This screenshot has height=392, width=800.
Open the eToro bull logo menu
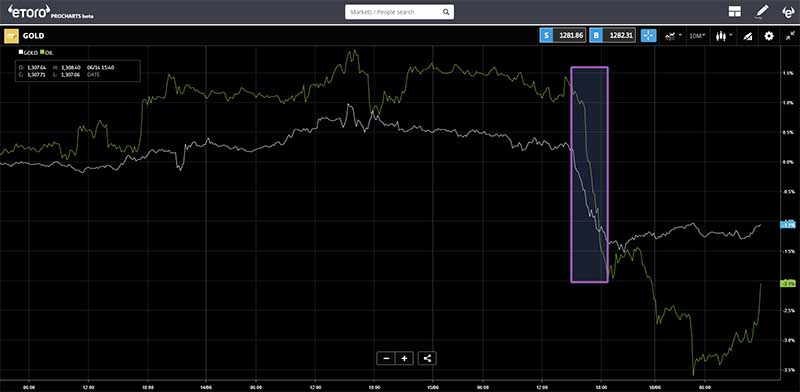pos(788,11)
